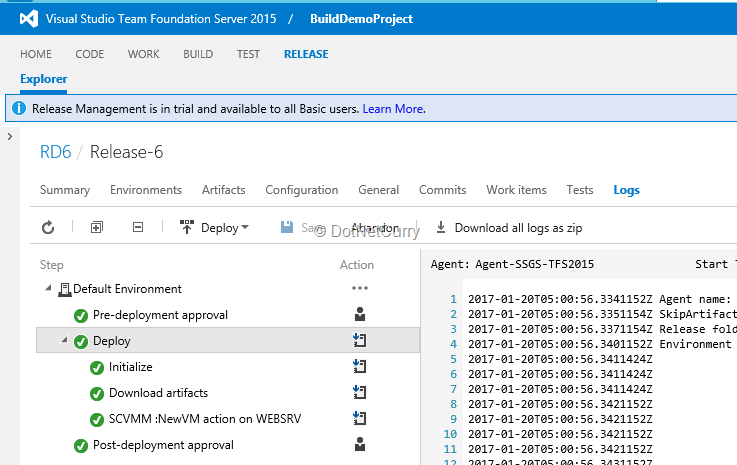Viewport: 737px width, 465px height.
Task: Switch to the Logs tab
Action: click(627, 190)
